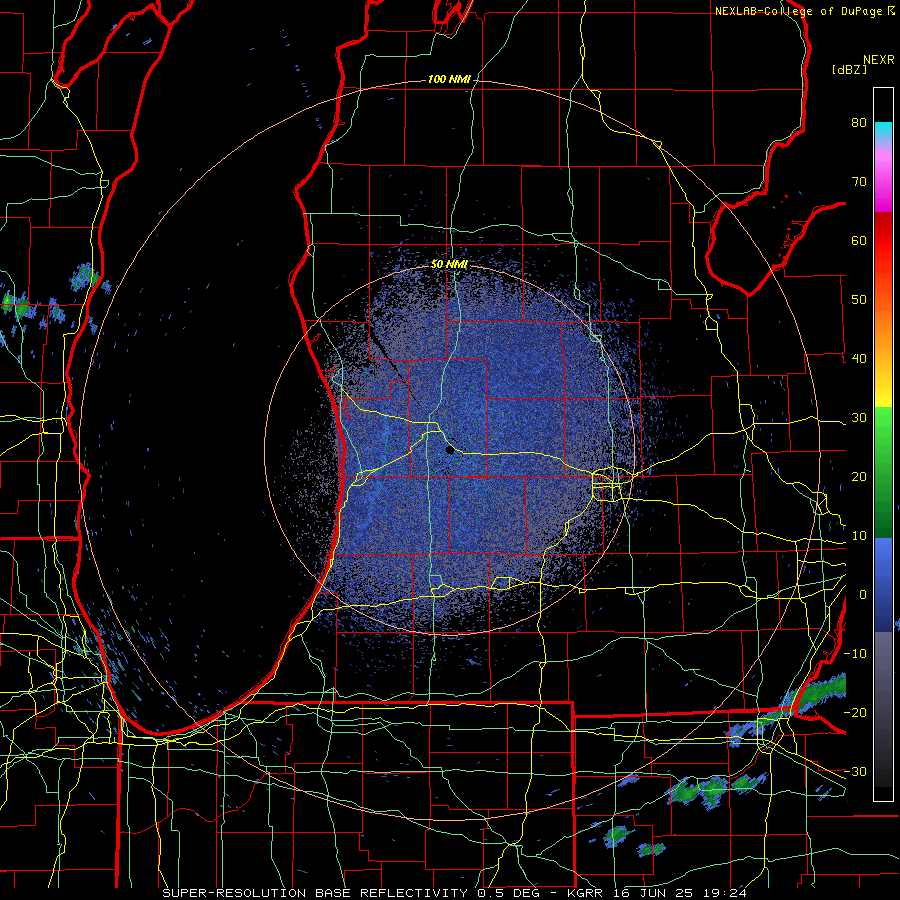This screenshot has height=900, width=900.
Task: Pick the 0 value on the dBZ scale
Action: click(x=863, y=595)
